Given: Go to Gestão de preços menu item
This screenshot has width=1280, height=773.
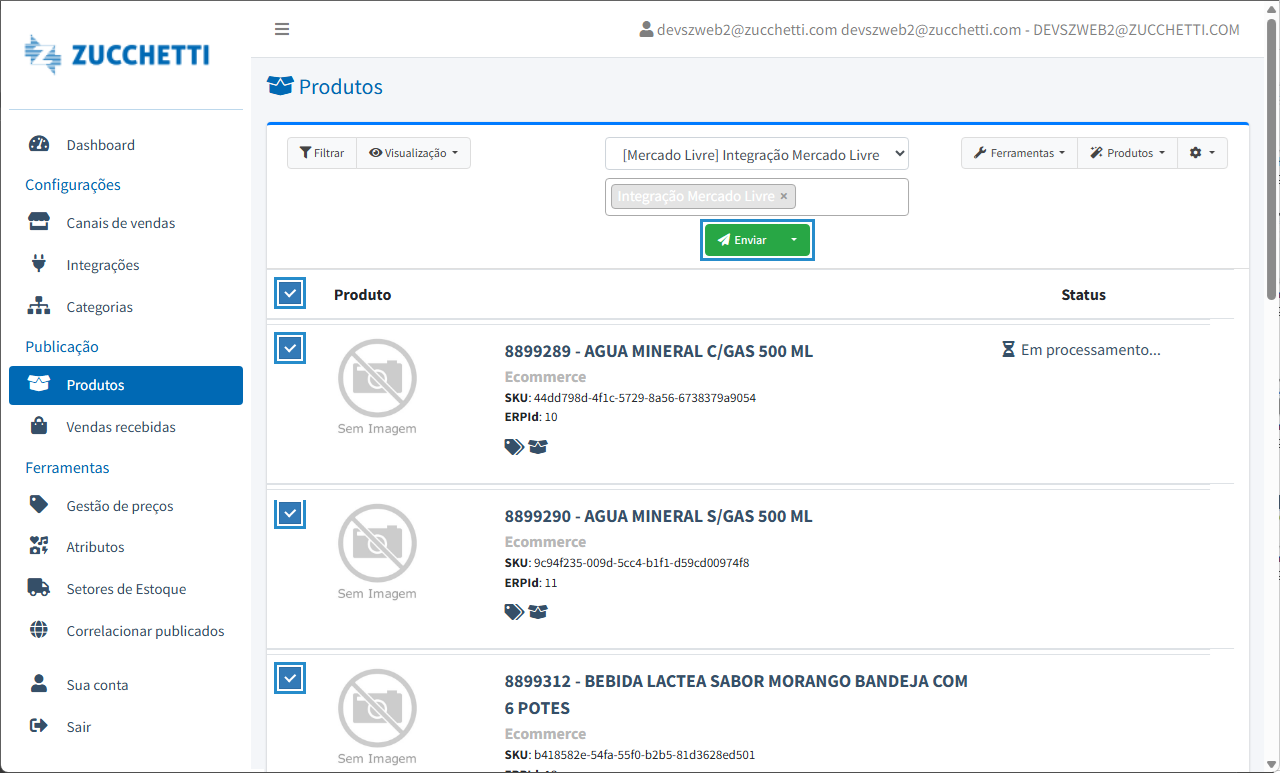Looking at the screenshot, I should 120,506.
